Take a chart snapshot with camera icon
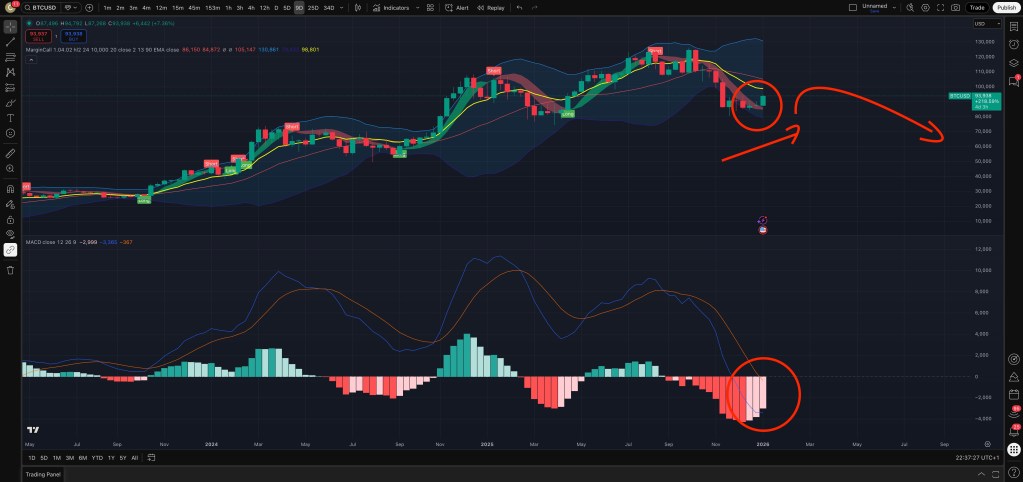Screen dimensions: 1023x482 (955, 7)
